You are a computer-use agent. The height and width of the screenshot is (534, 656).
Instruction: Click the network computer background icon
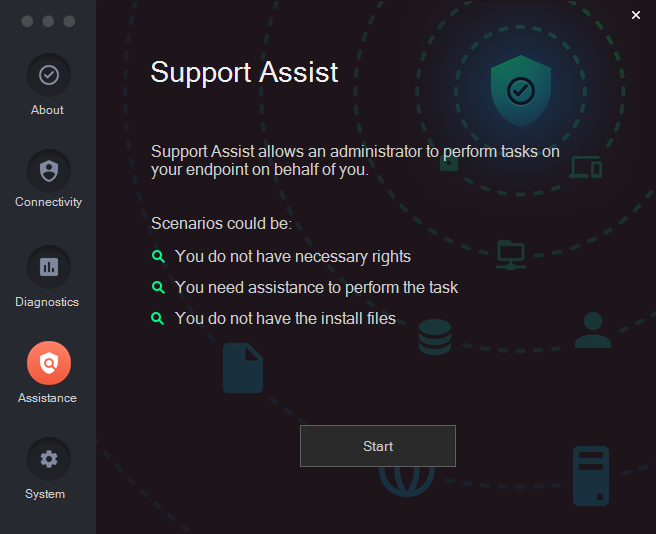[511, 255]
